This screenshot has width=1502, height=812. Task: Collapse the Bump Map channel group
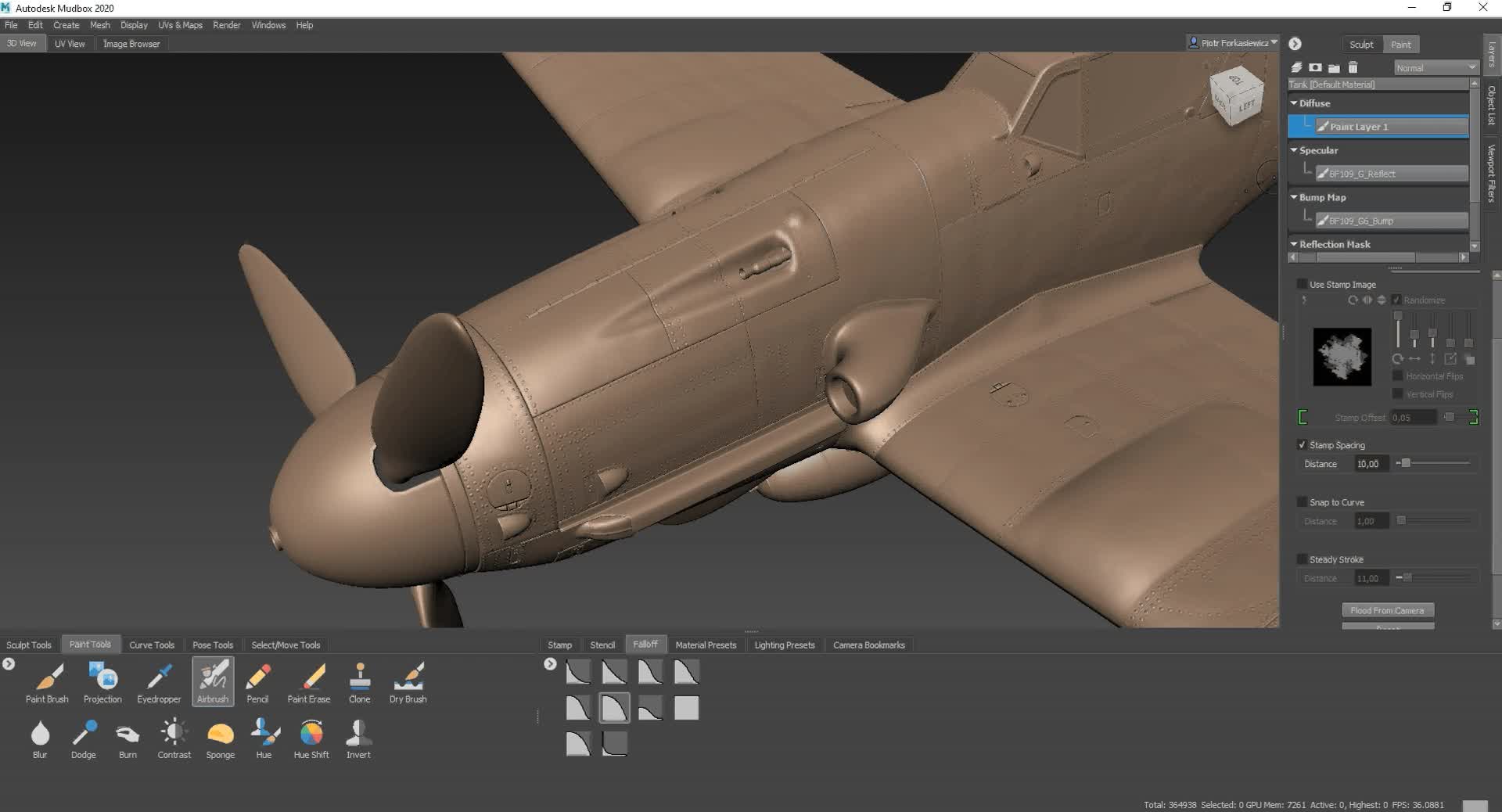pyautogui.click(x=1294, y=197)
